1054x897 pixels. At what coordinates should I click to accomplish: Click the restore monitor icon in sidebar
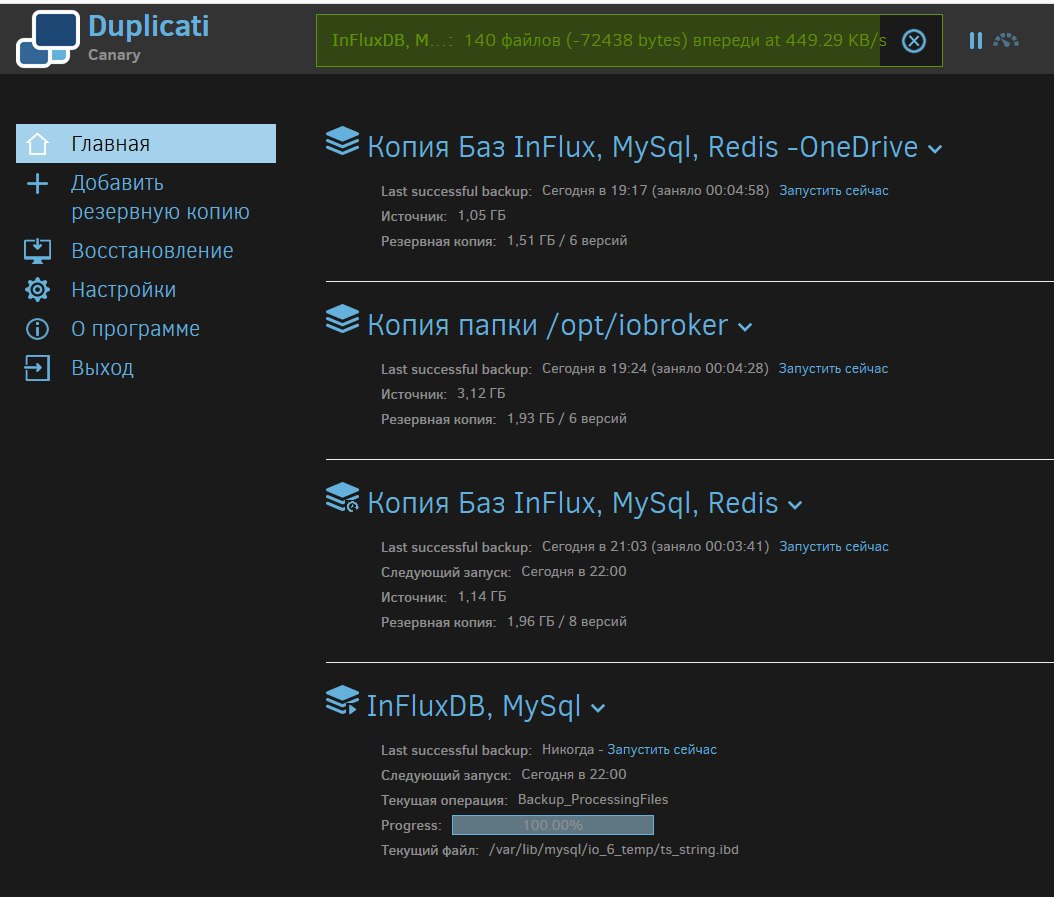[x=38, y=251]
